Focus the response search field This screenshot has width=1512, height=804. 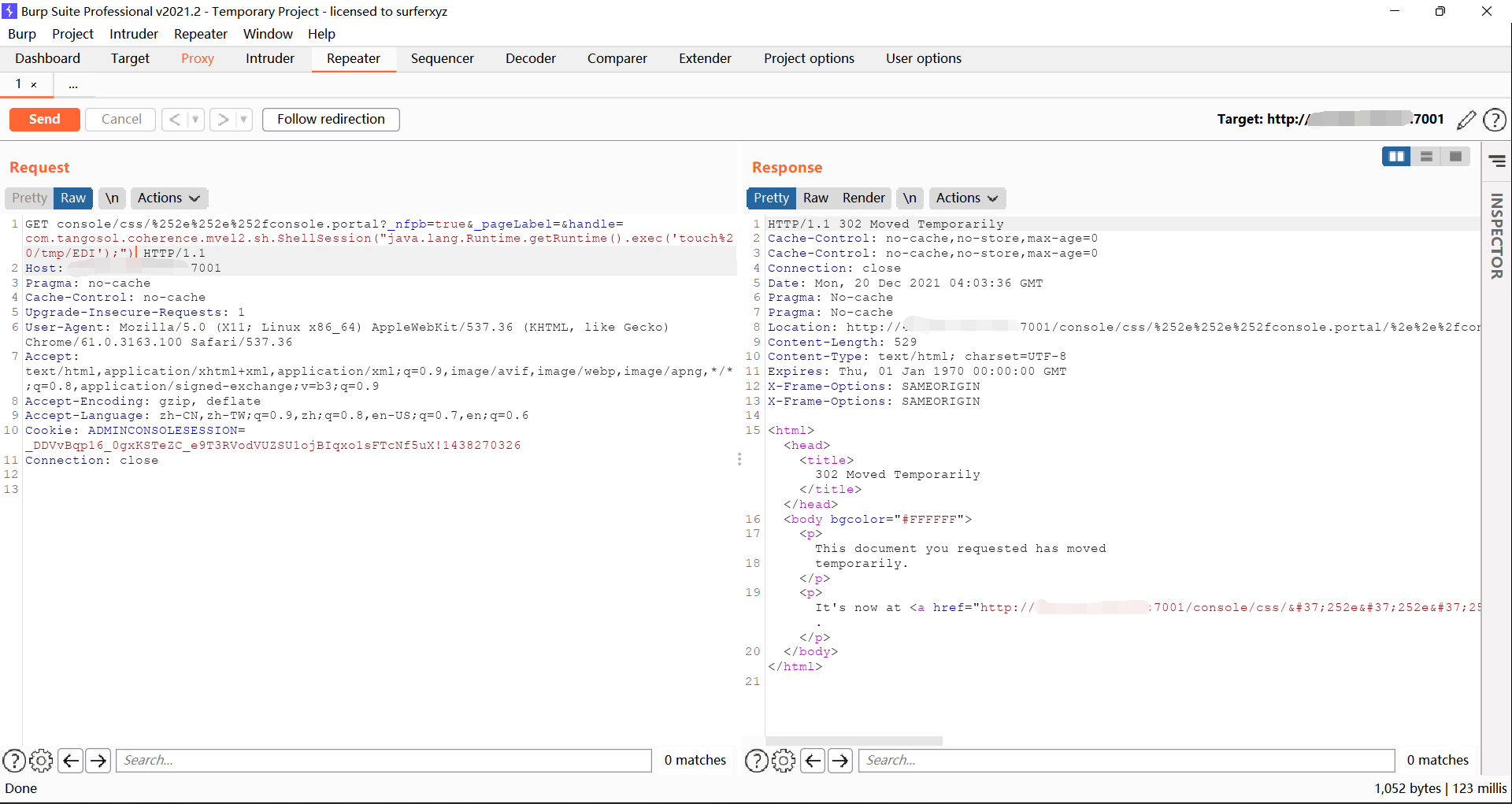1127,761
